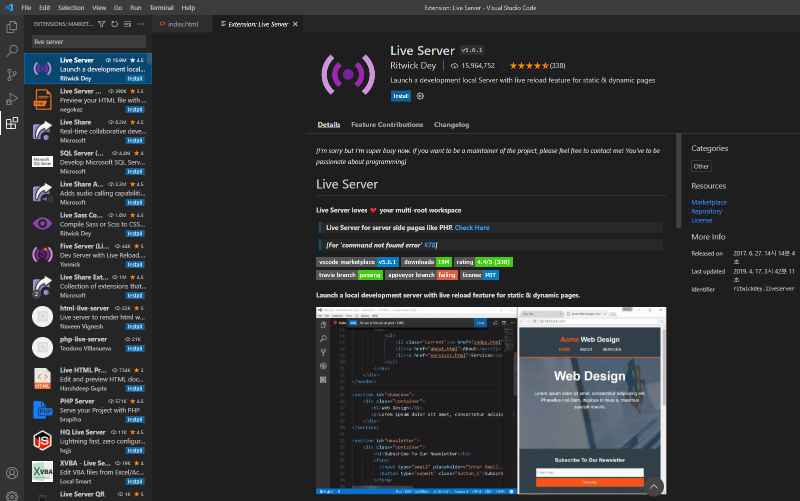Click the details pane vertical scrollbar

(x=679, y=181)
